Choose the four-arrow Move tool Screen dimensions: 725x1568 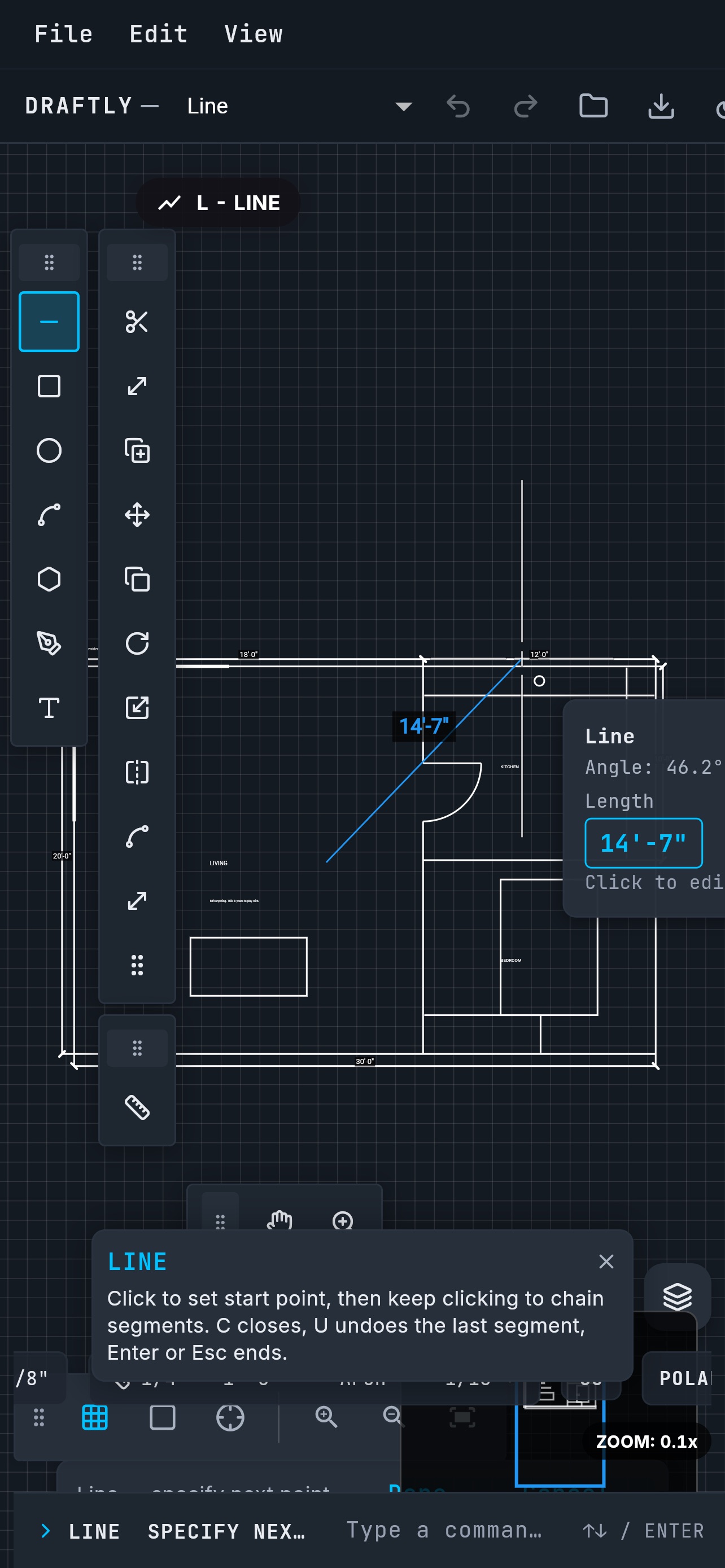coord(137,515)
